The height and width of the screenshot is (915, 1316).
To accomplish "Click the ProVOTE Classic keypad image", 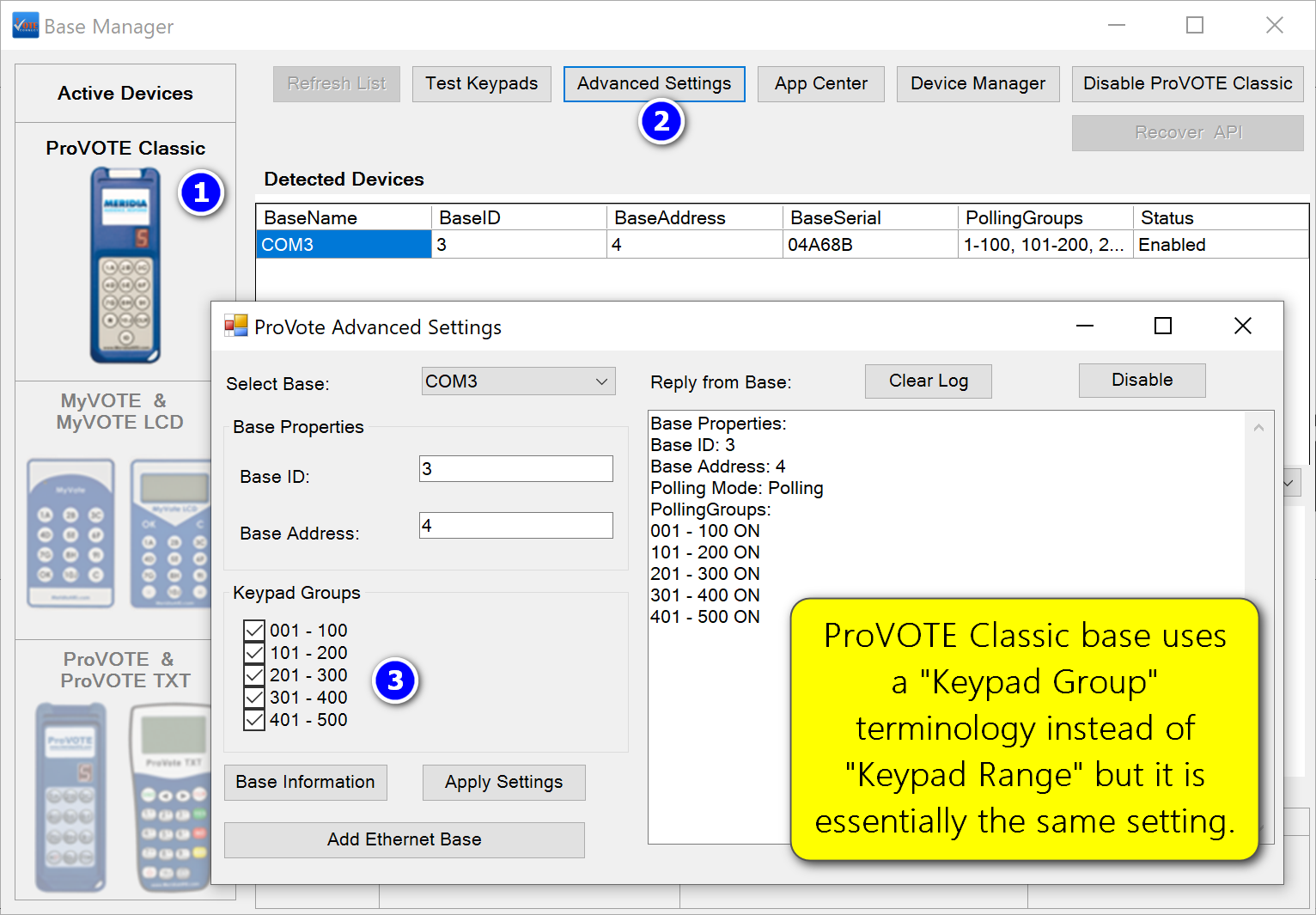I will point(125,265).
